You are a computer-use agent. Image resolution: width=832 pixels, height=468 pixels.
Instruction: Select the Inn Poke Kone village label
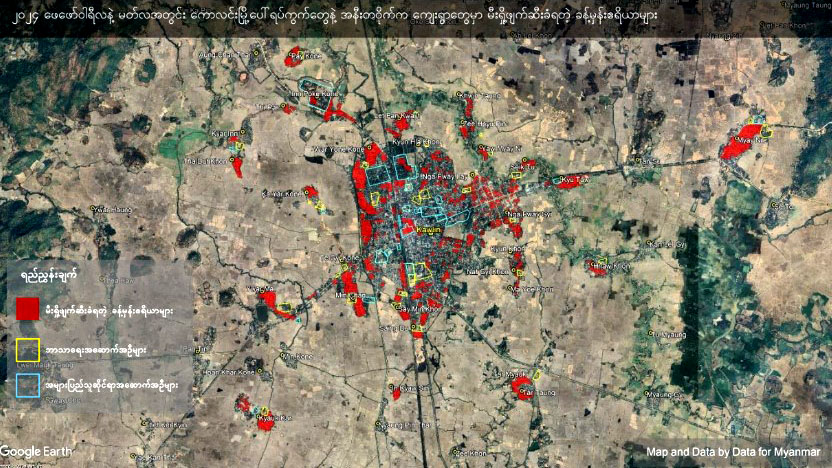[x=315, y=94]
